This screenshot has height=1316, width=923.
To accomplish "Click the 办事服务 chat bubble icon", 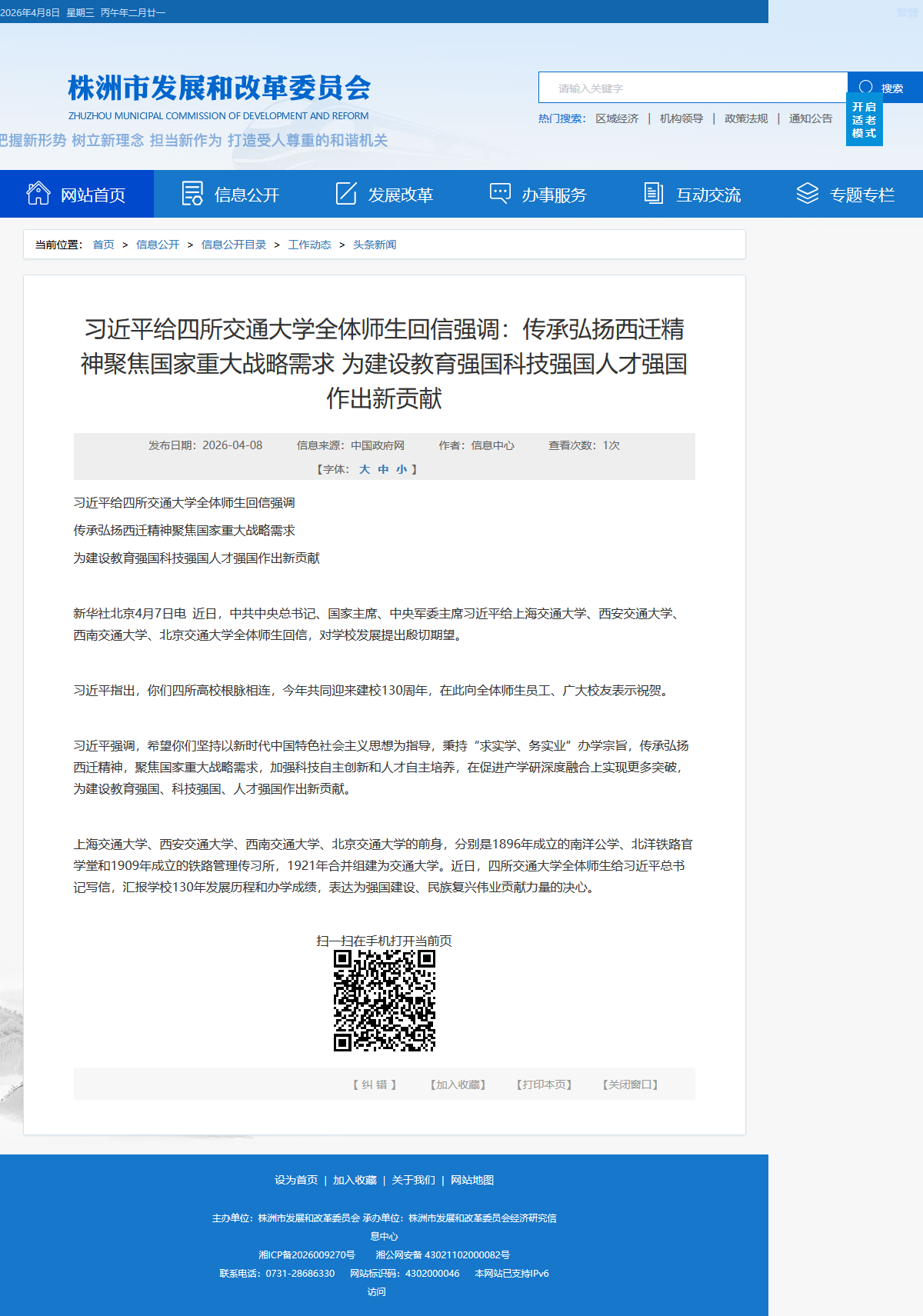I will (500, 193).
